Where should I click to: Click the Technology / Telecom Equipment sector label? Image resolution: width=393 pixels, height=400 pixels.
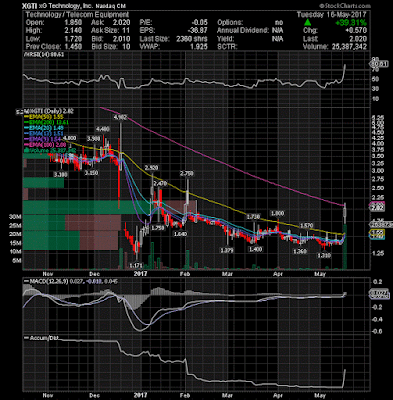(77, 15)
